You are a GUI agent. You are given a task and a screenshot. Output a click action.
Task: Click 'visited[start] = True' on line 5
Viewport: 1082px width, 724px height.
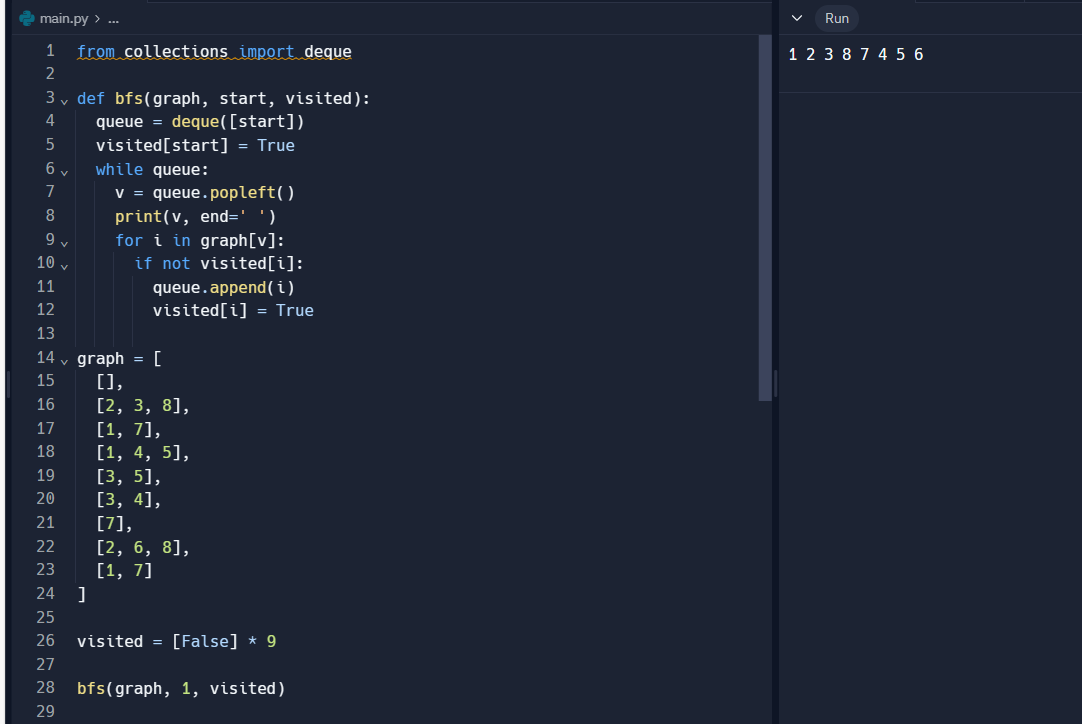[x=195, y=146]
